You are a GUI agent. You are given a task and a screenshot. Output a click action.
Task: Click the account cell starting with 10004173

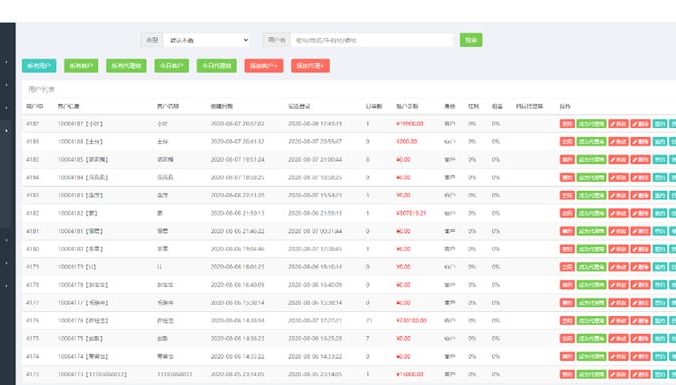point(92,374)
